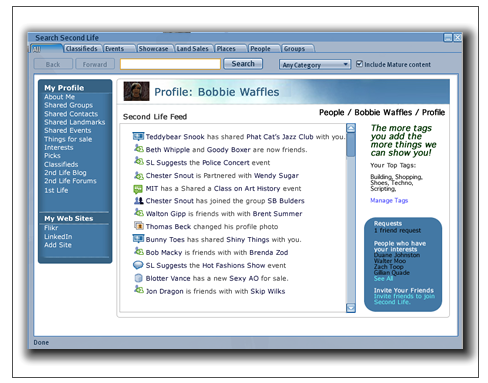Open 1st Life link in the sidebar

point(56,190)
